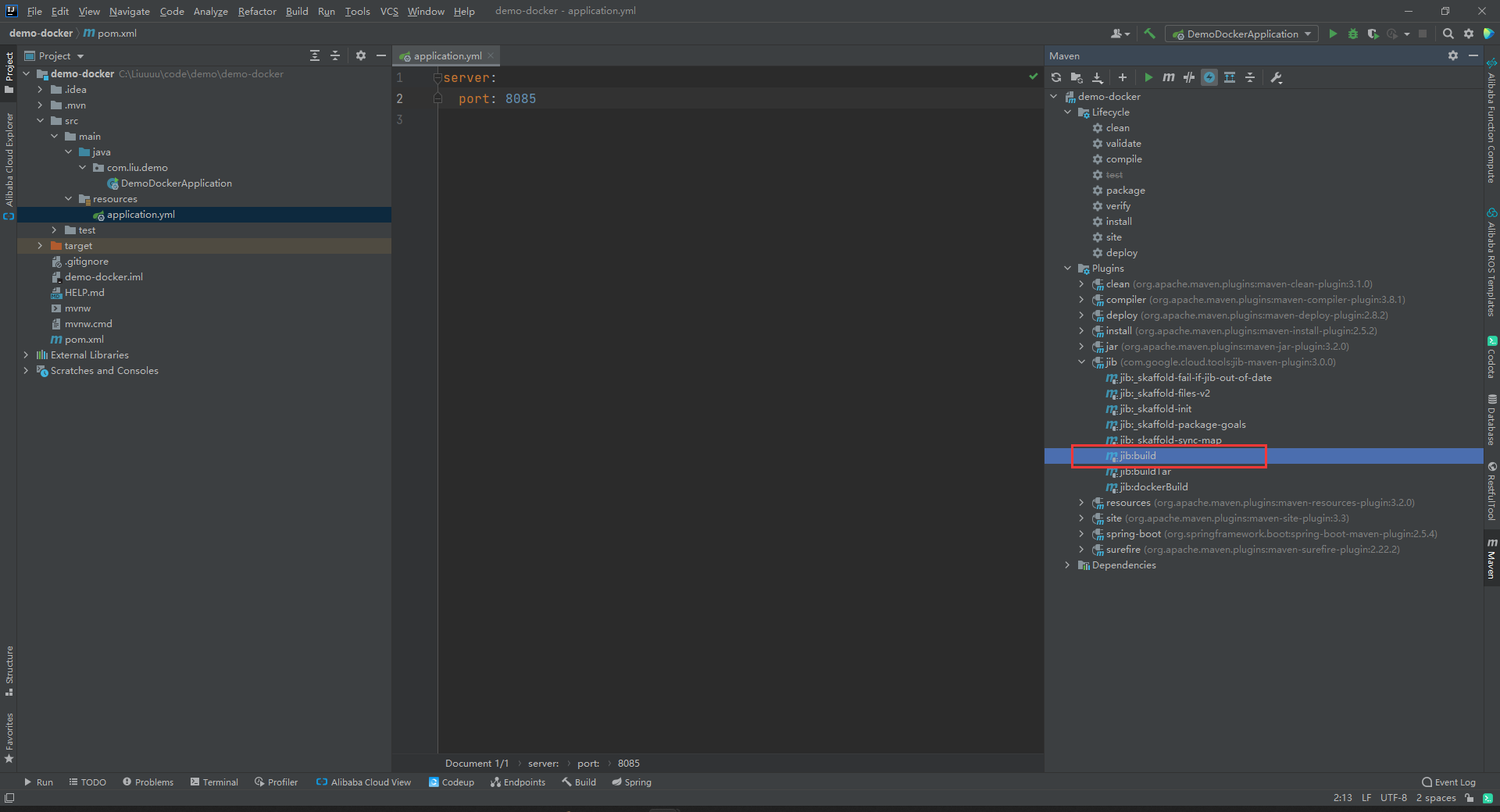Open Maven panel gear options
The height and width of the screenshot is (812, 1500).
[1453, 55]
